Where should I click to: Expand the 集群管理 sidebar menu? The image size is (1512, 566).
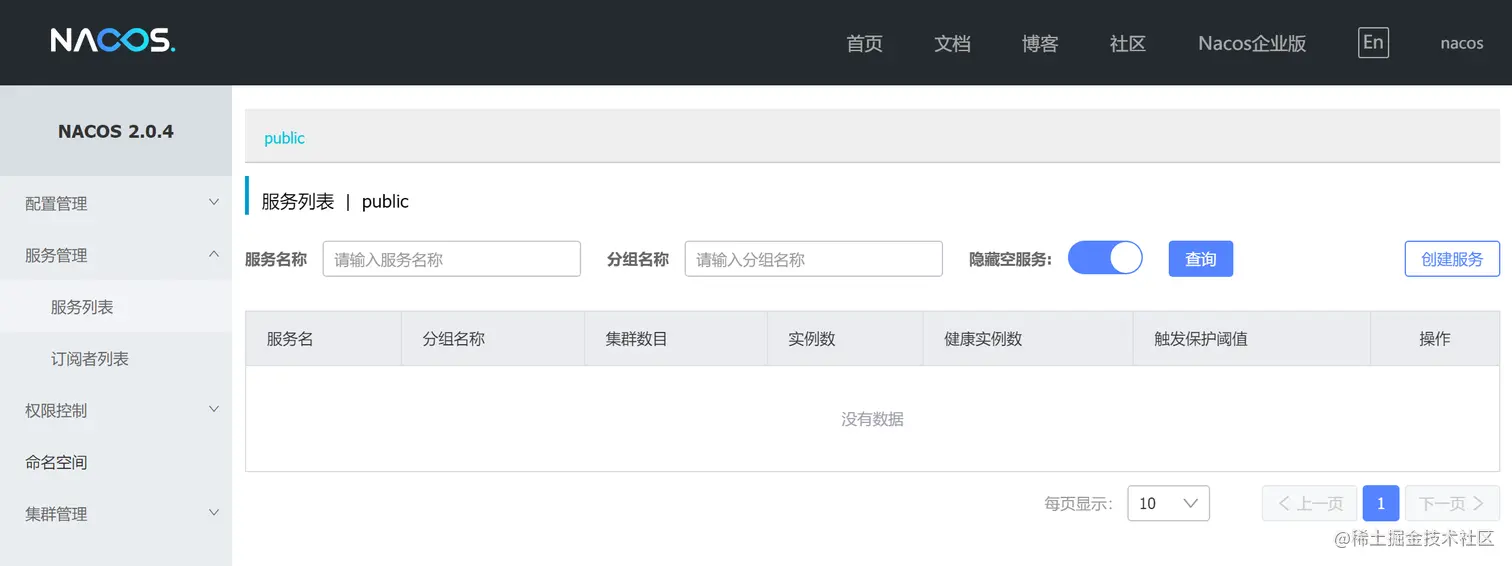pos(116,514)
